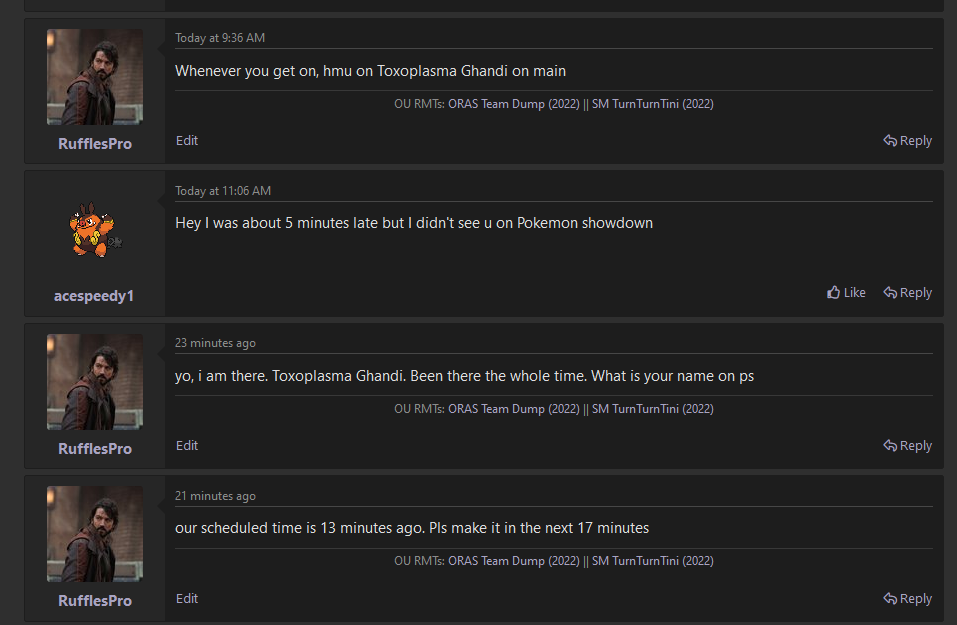The image size is (957, 625).
Task: Open RufflesPro username under the 9:36 AM post
Action: click(95, 144)
